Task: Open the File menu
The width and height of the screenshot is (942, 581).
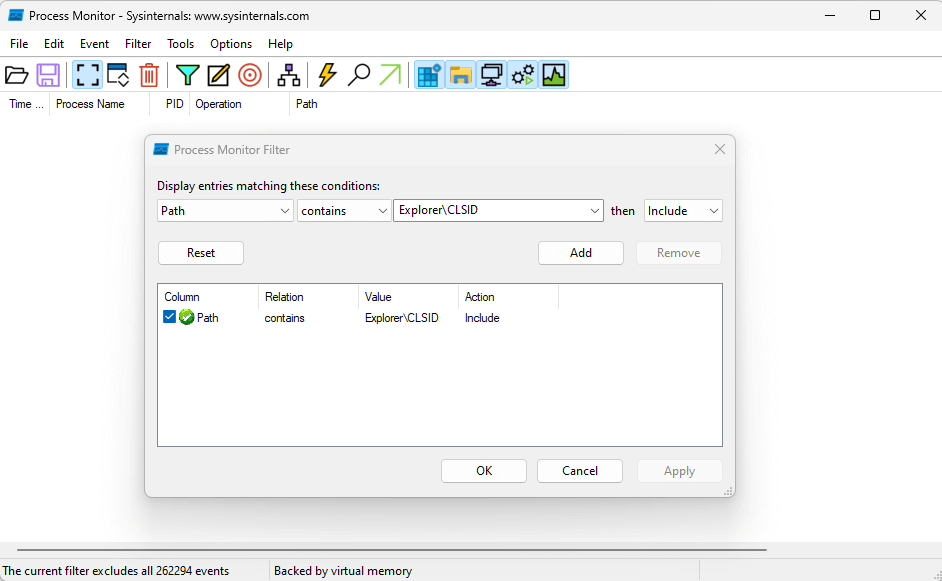Action: [19, 44]
